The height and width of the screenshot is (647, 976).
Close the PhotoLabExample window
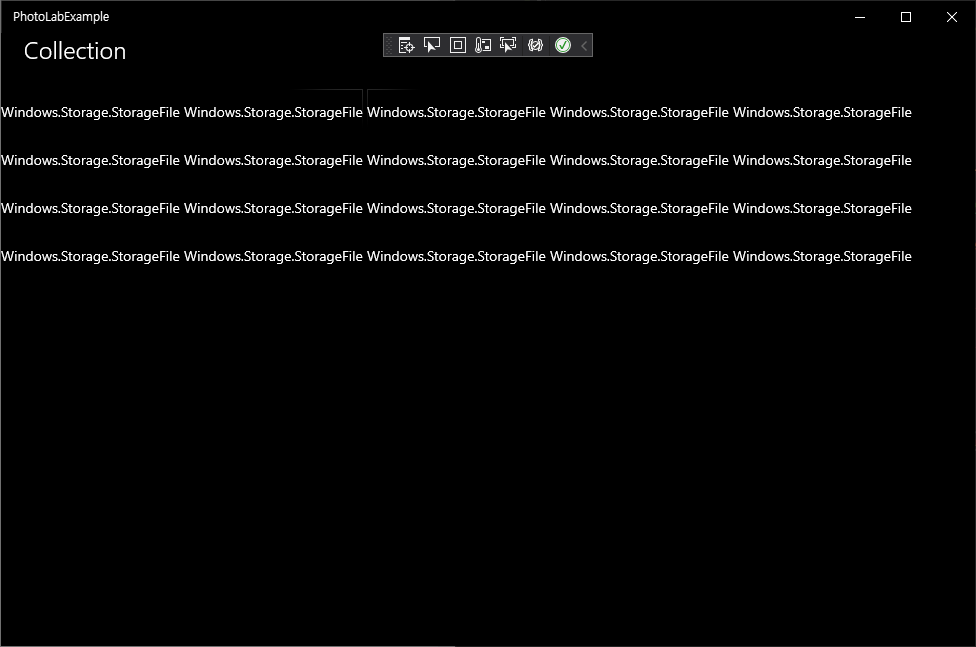952,17
